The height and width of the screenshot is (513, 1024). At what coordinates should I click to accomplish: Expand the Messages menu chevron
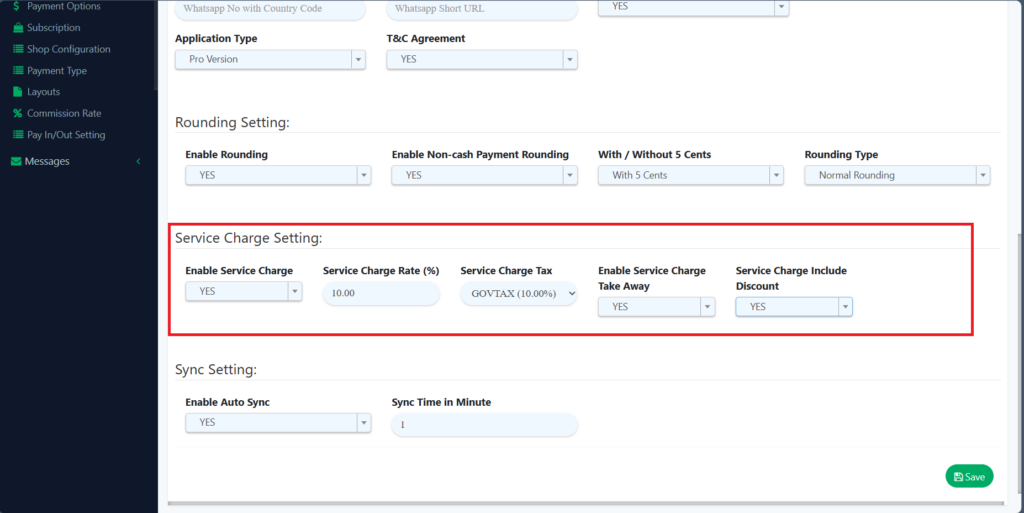(x=138, y=162)
